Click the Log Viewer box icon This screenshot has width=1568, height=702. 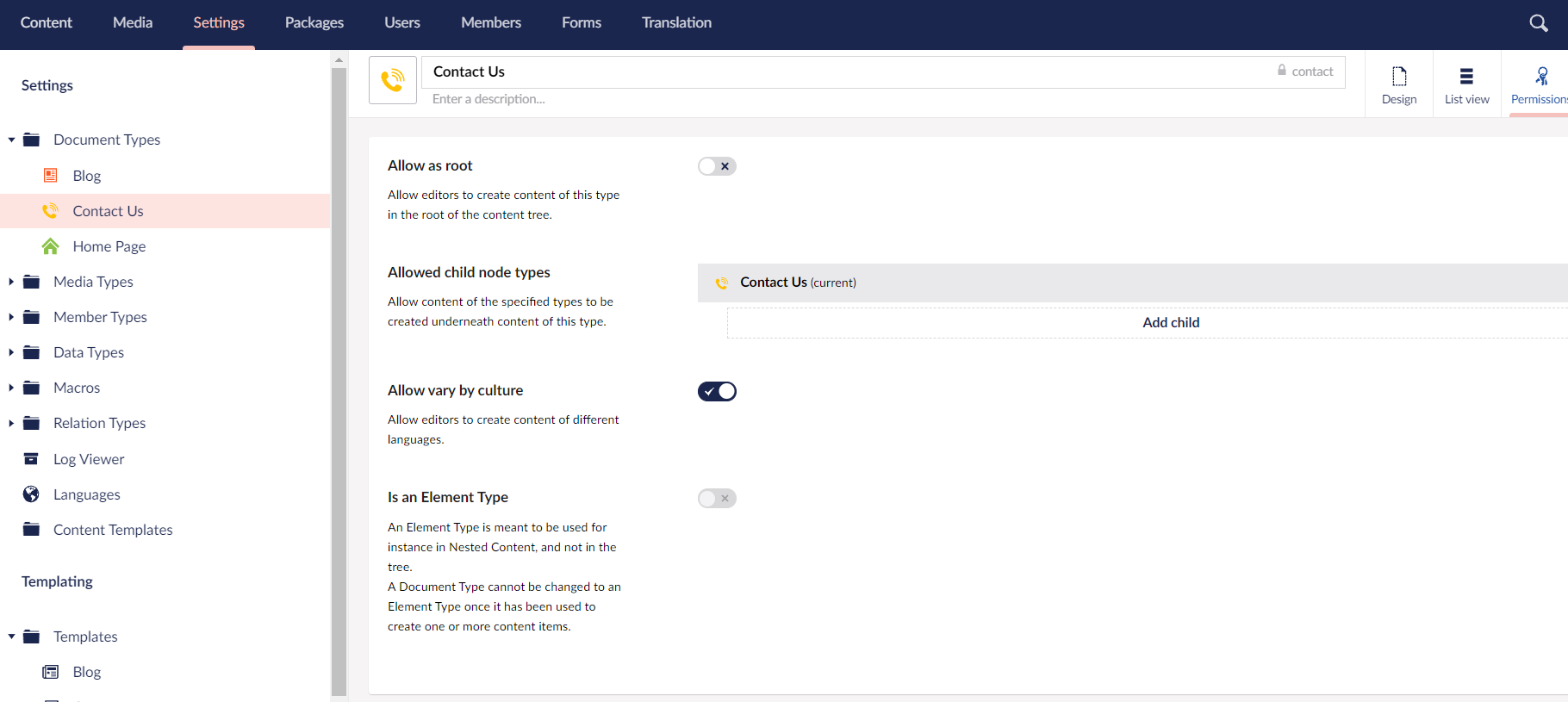(x=31, y=459)
